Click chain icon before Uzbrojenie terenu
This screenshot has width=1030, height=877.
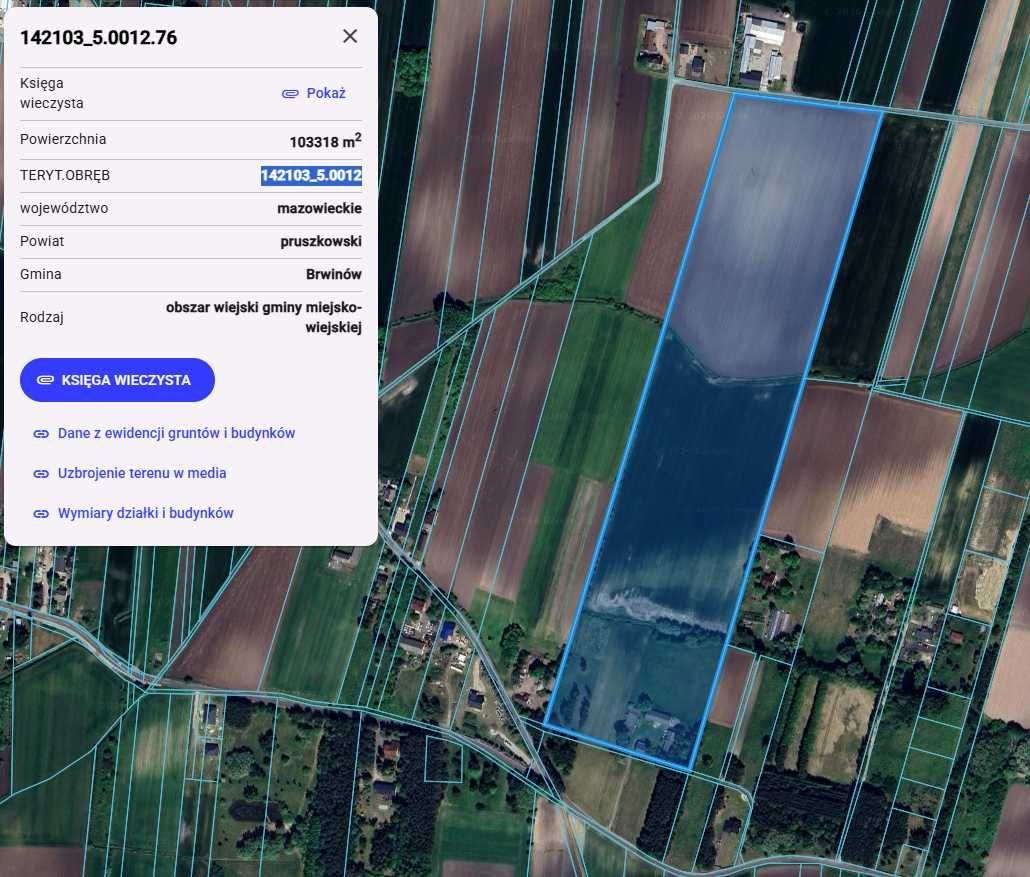pos(41,474)
